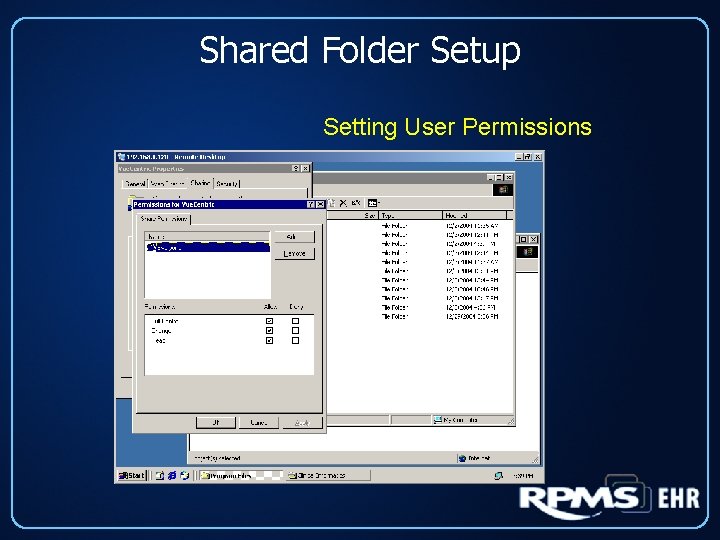720x540 pixels.
Task: Launch Internet Explorer from quick launch
Action: click(x=172, y=476)
